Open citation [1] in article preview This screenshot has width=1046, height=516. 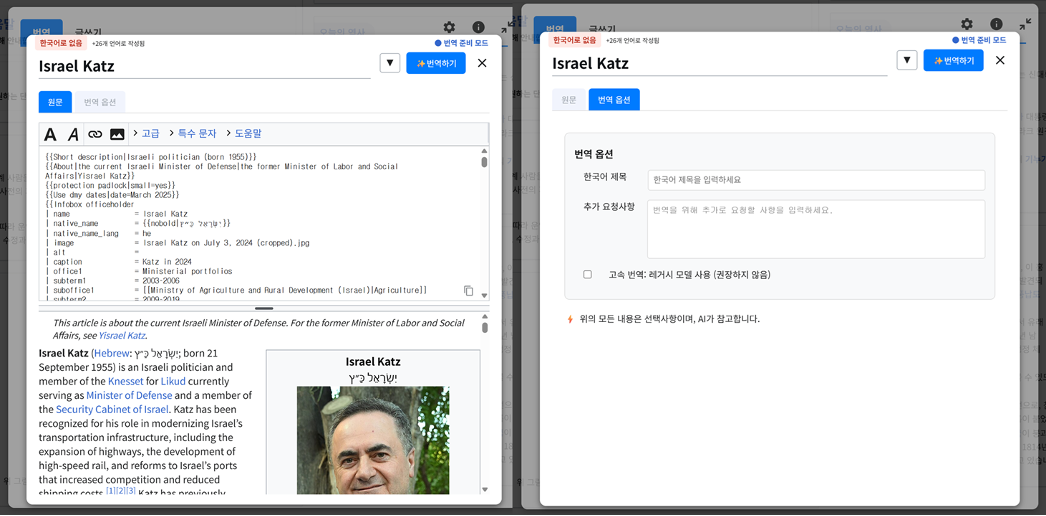click(x=111, y=491)
